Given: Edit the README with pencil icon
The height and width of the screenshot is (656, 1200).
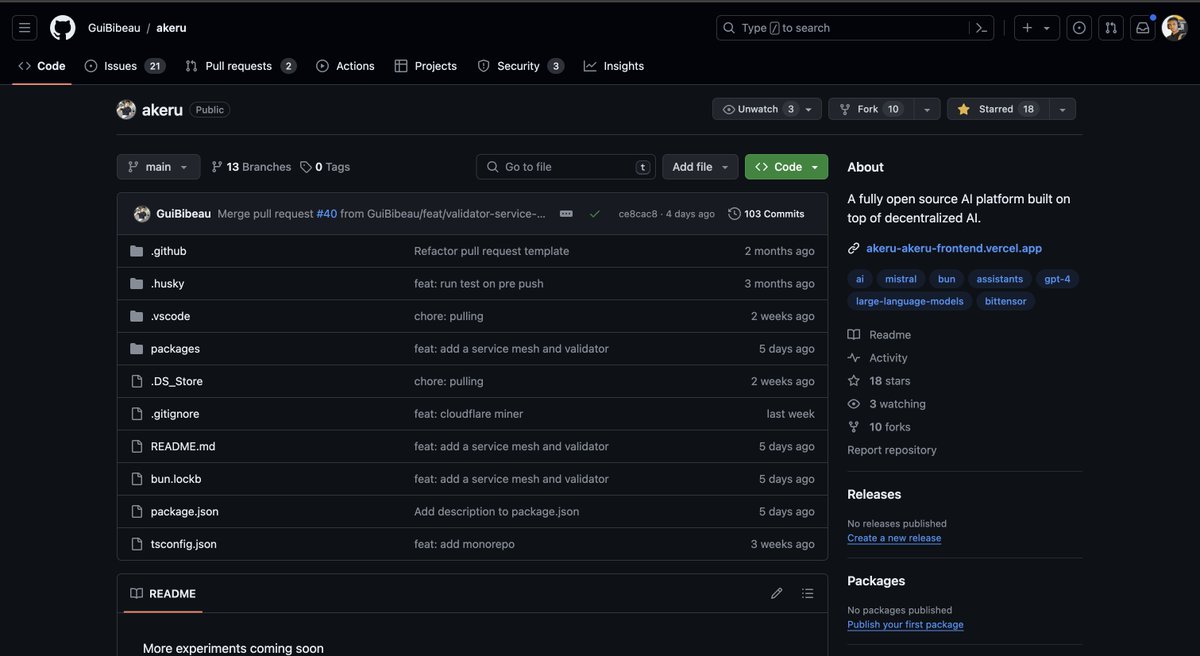Looking at the screenshot, I should point(776,594).
